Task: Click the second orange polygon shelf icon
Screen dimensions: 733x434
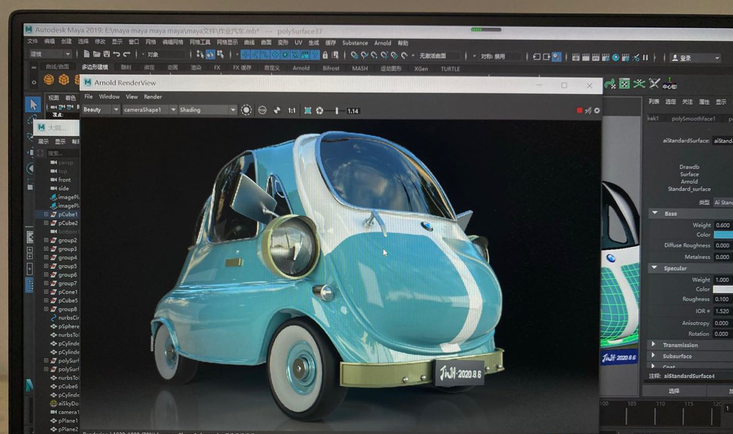Action: pos(64,80)
